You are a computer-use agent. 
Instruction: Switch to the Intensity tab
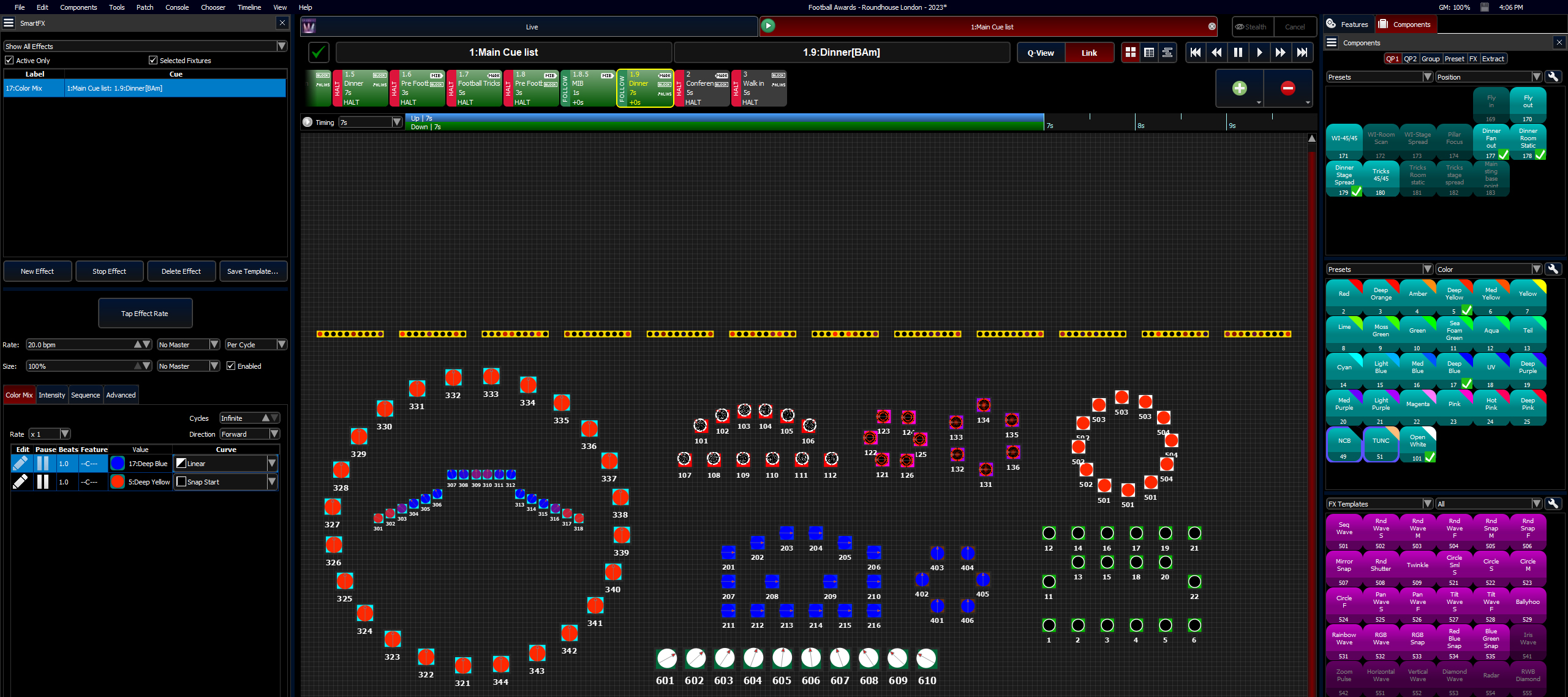pyautogui.click(x=51, y=396)
